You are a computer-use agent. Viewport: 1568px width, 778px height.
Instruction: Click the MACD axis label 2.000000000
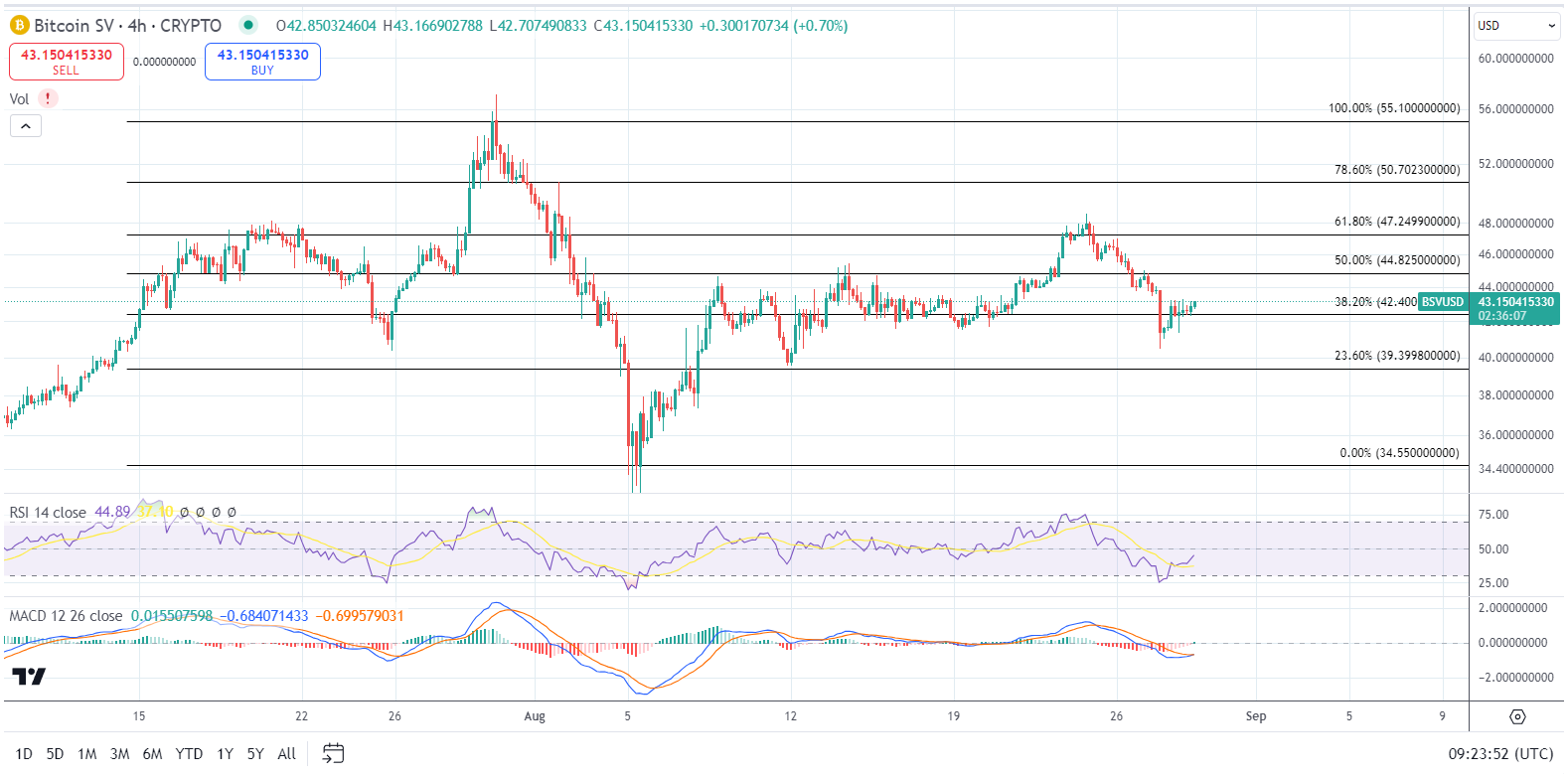coord(1513,608)
